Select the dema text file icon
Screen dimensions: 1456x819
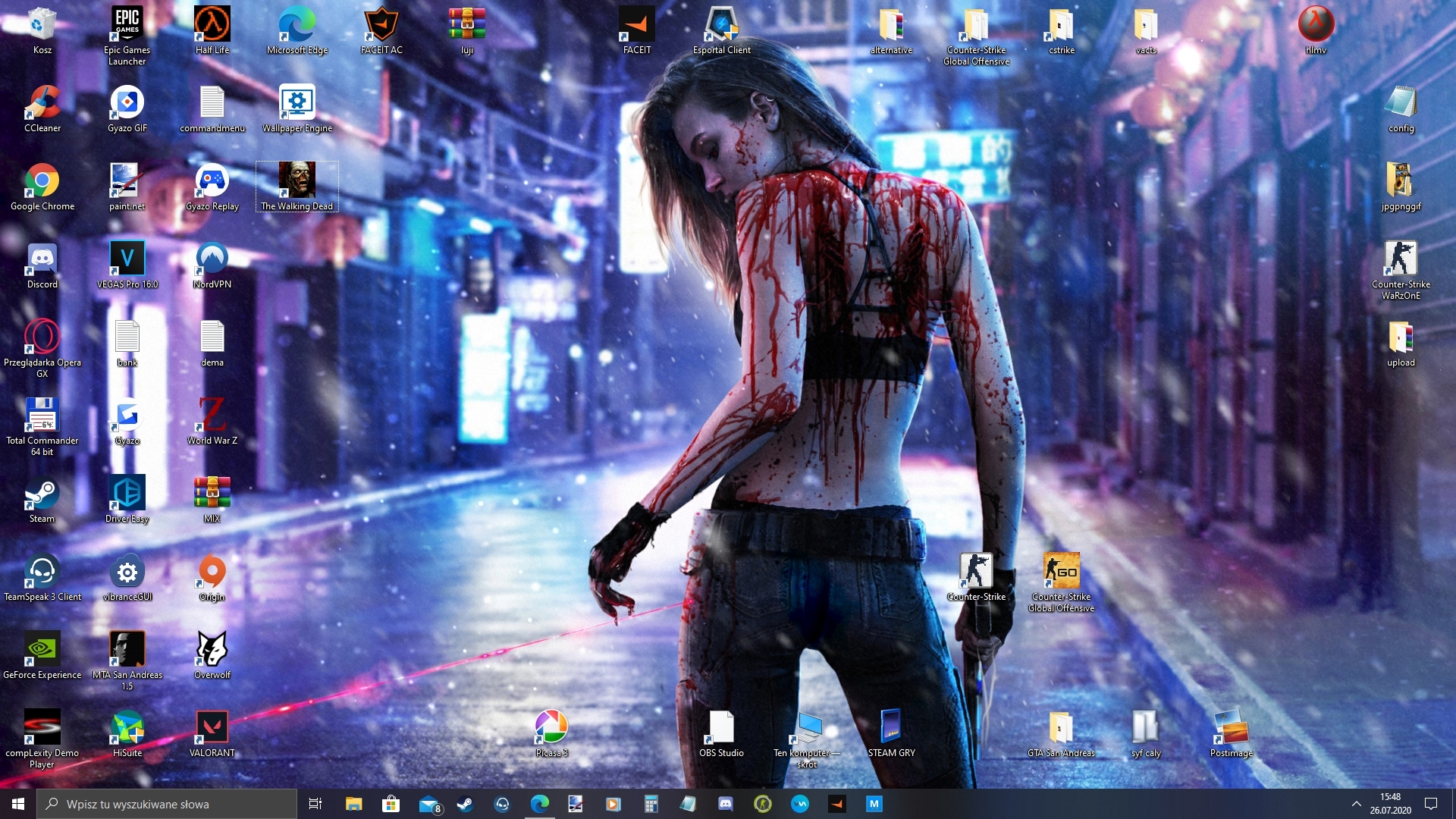coord(212,344)
